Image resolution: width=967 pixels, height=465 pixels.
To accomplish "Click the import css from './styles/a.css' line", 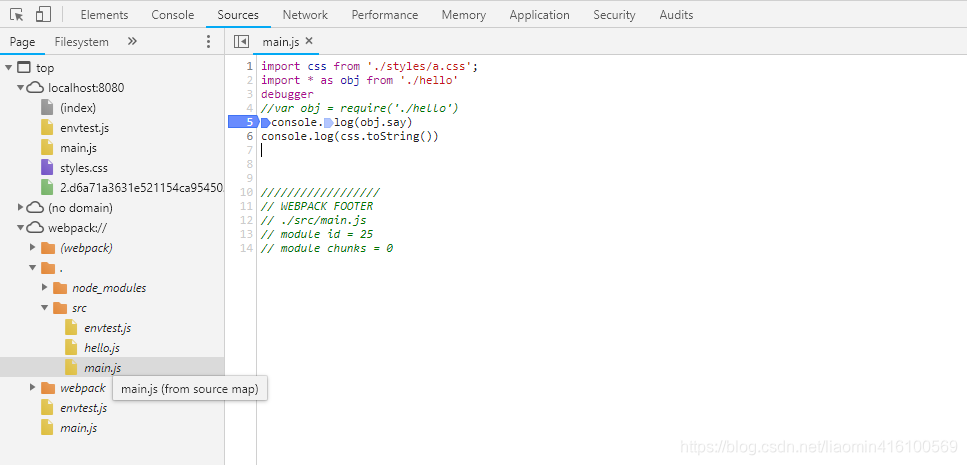I will click(369, 66).
